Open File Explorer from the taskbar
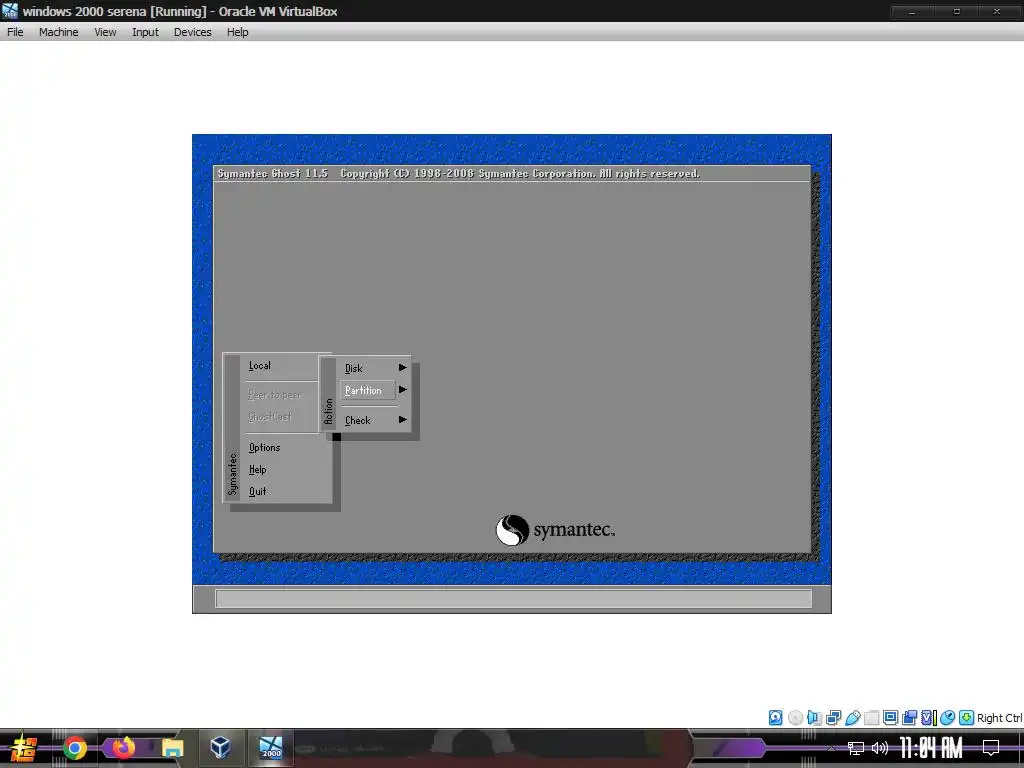 (172, 748)
